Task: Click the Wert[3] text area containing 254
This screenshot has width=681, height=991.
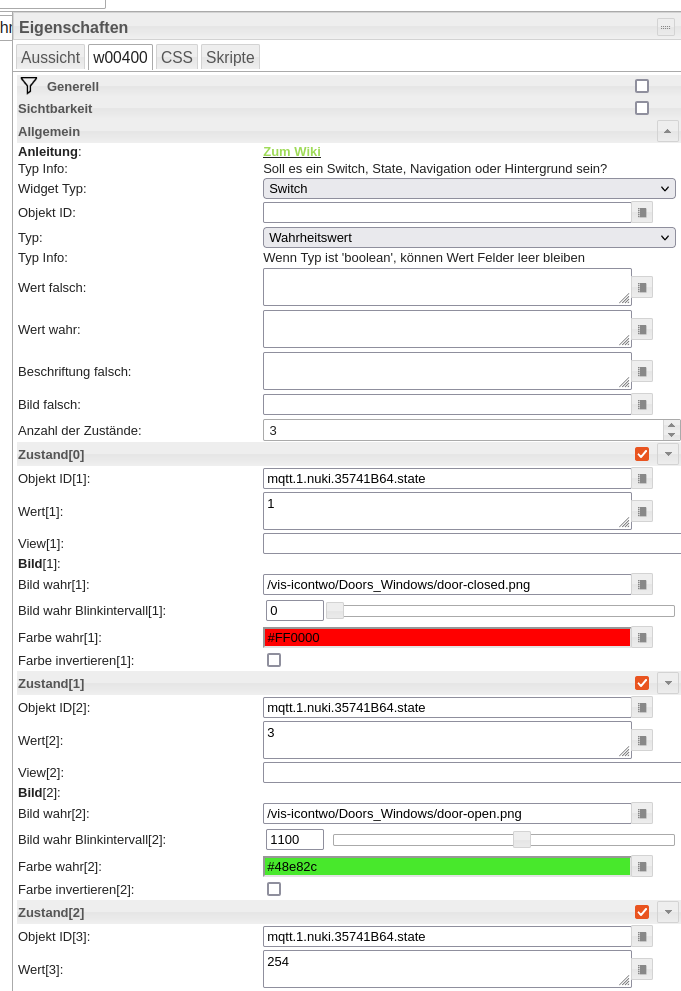Action: [447, 968]
